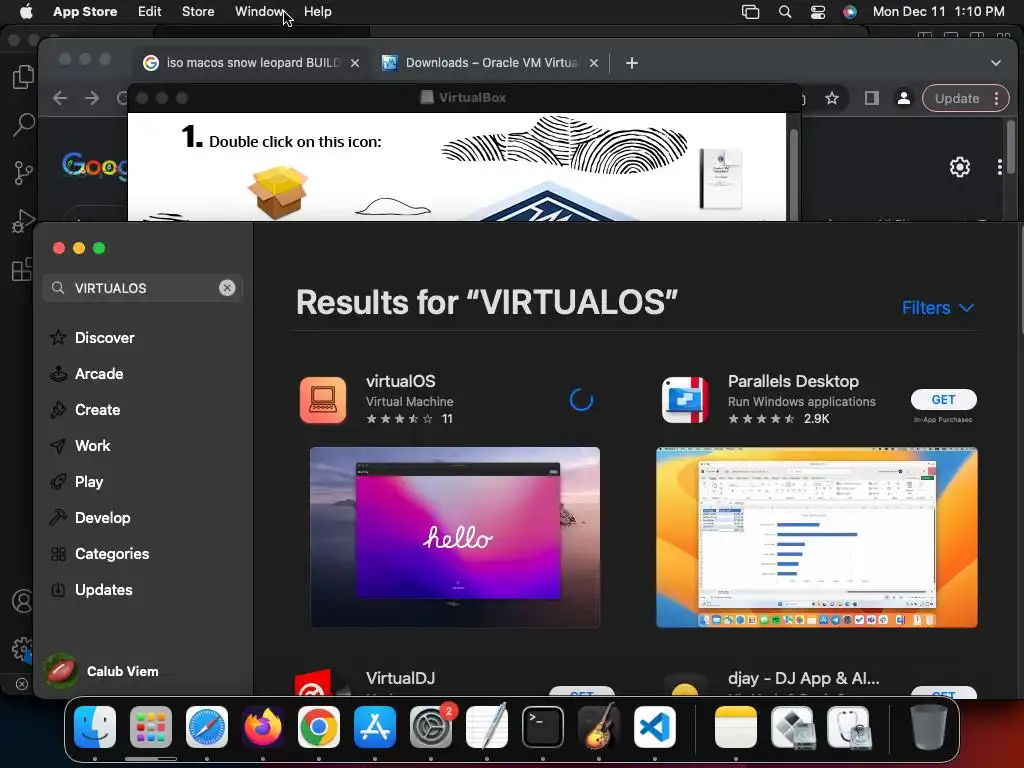
Task: Switch to the iso macos snow leopard Chrome tab
Action: (x=251, y=63)
